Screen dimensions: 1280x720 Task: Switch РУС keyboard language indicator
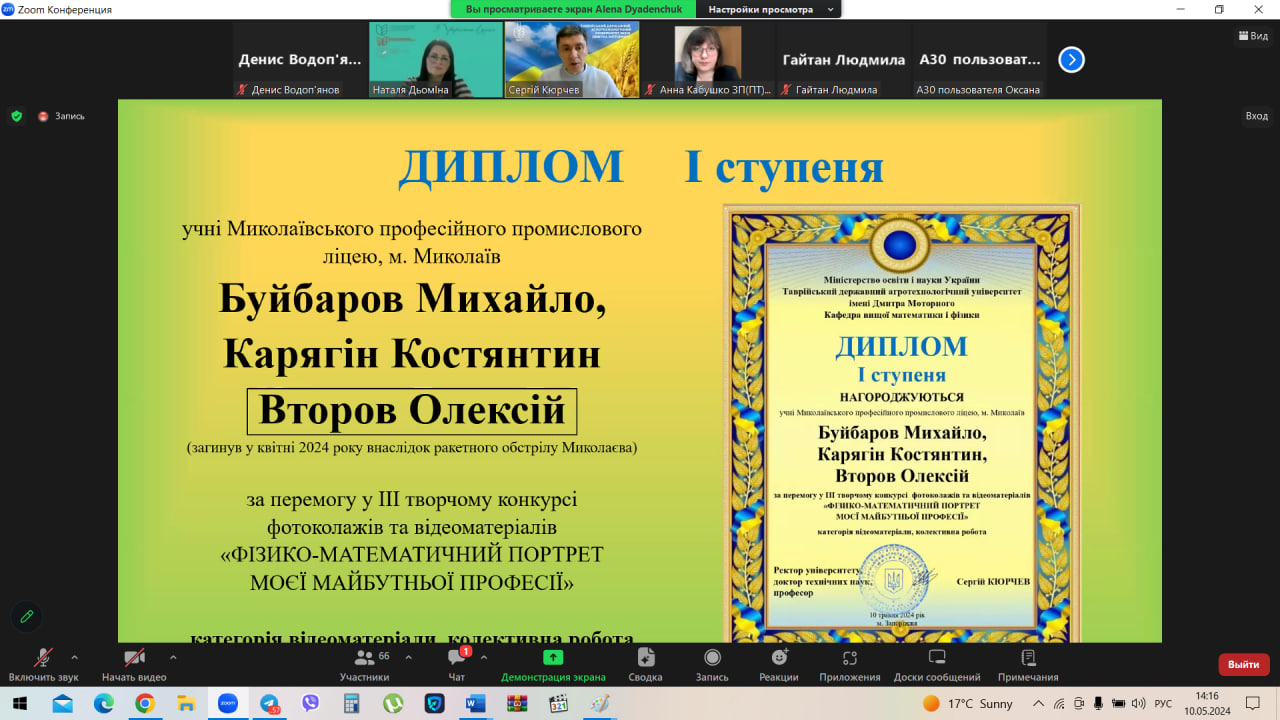tap(1163, 704)
